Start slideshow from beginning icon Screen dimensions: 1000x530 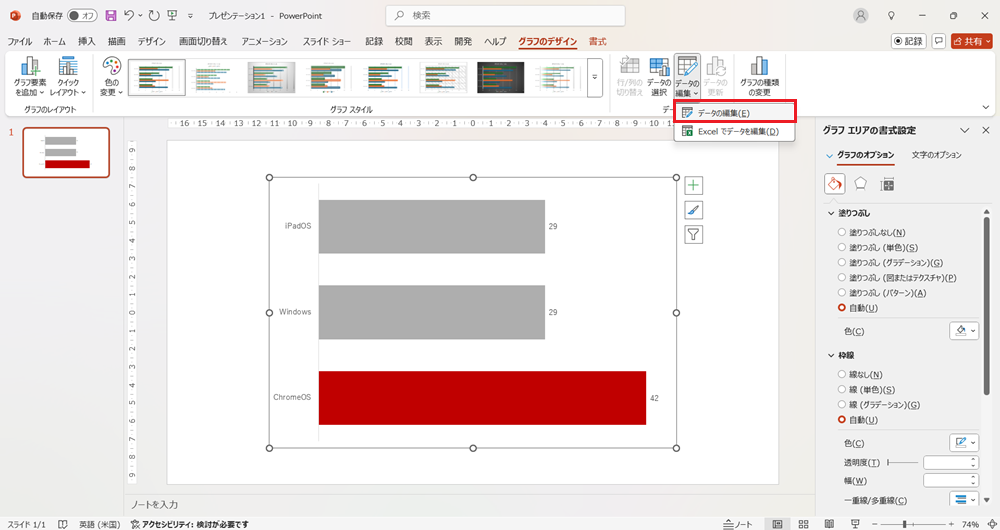(x=172, y=15)
